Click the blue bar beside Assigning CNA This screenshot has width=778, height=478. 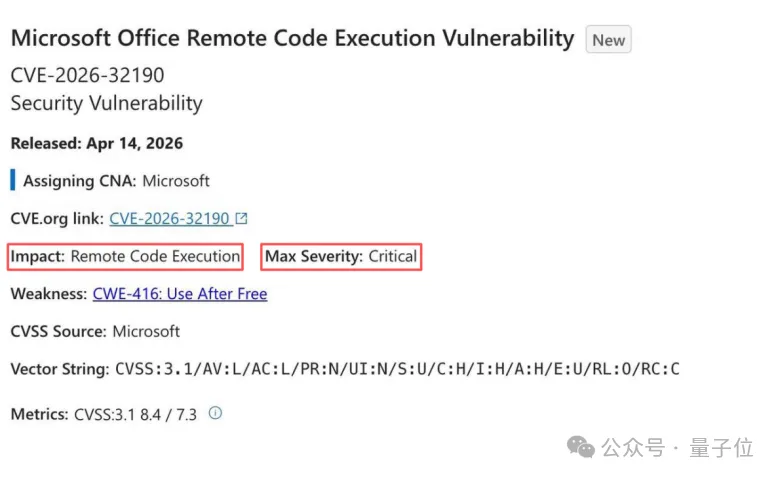(13, 181)
